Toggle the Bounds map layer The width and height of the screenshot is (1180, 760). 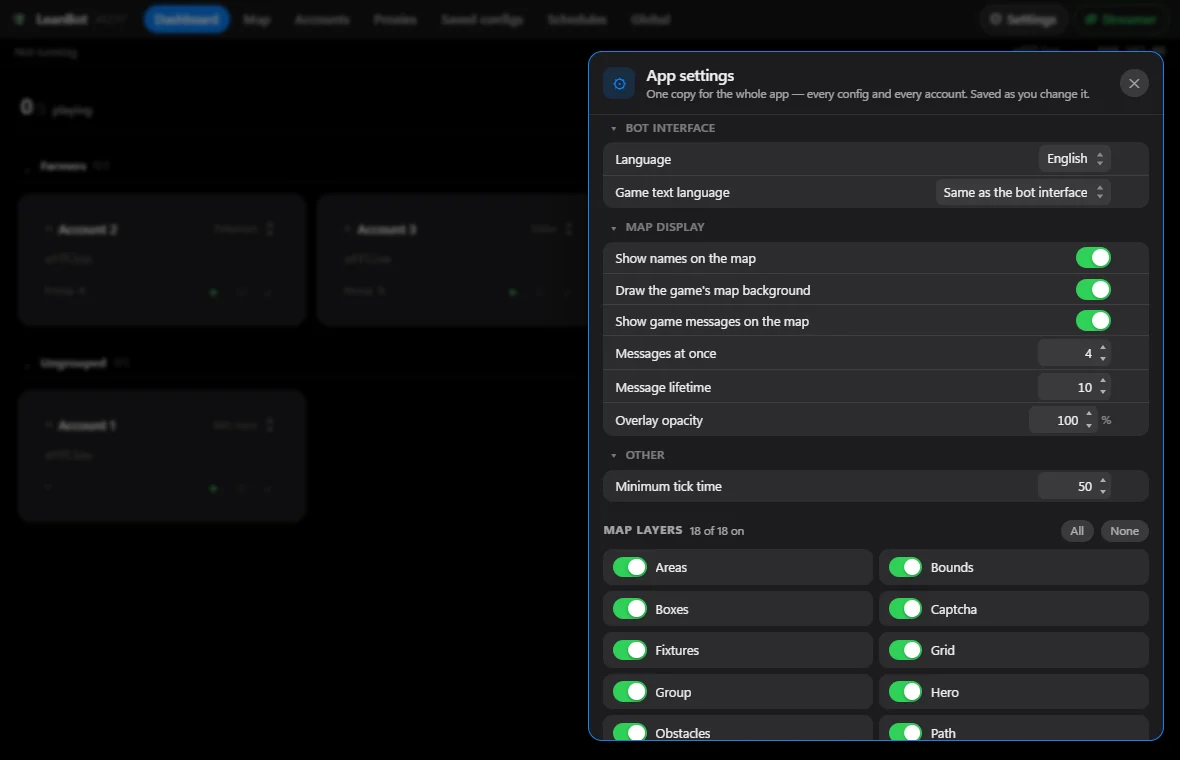click(x=905, y=567)
